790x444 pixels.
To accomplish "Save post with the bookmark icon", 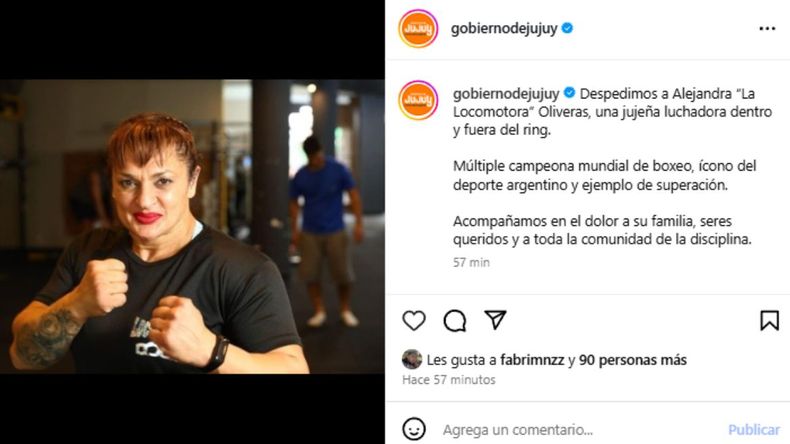I will [769, 321].
